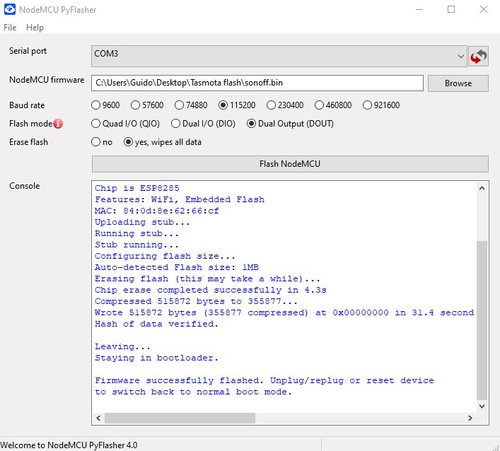The width and height of the screenshot is (500, 451).
Task: Click console line "Leaving..."
Action: click(x=123, y=347)
